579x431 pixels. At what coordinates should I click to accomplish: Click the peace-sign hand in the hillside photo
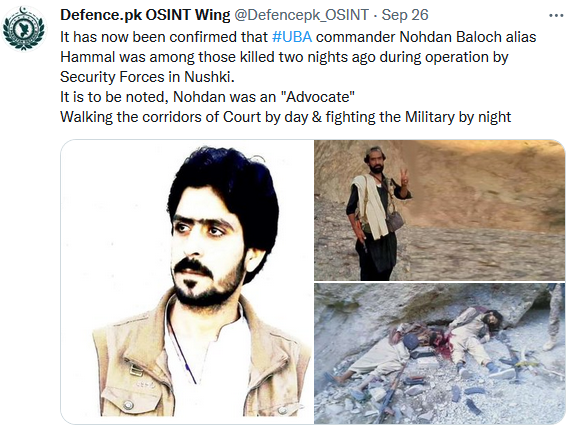[405, 178]
